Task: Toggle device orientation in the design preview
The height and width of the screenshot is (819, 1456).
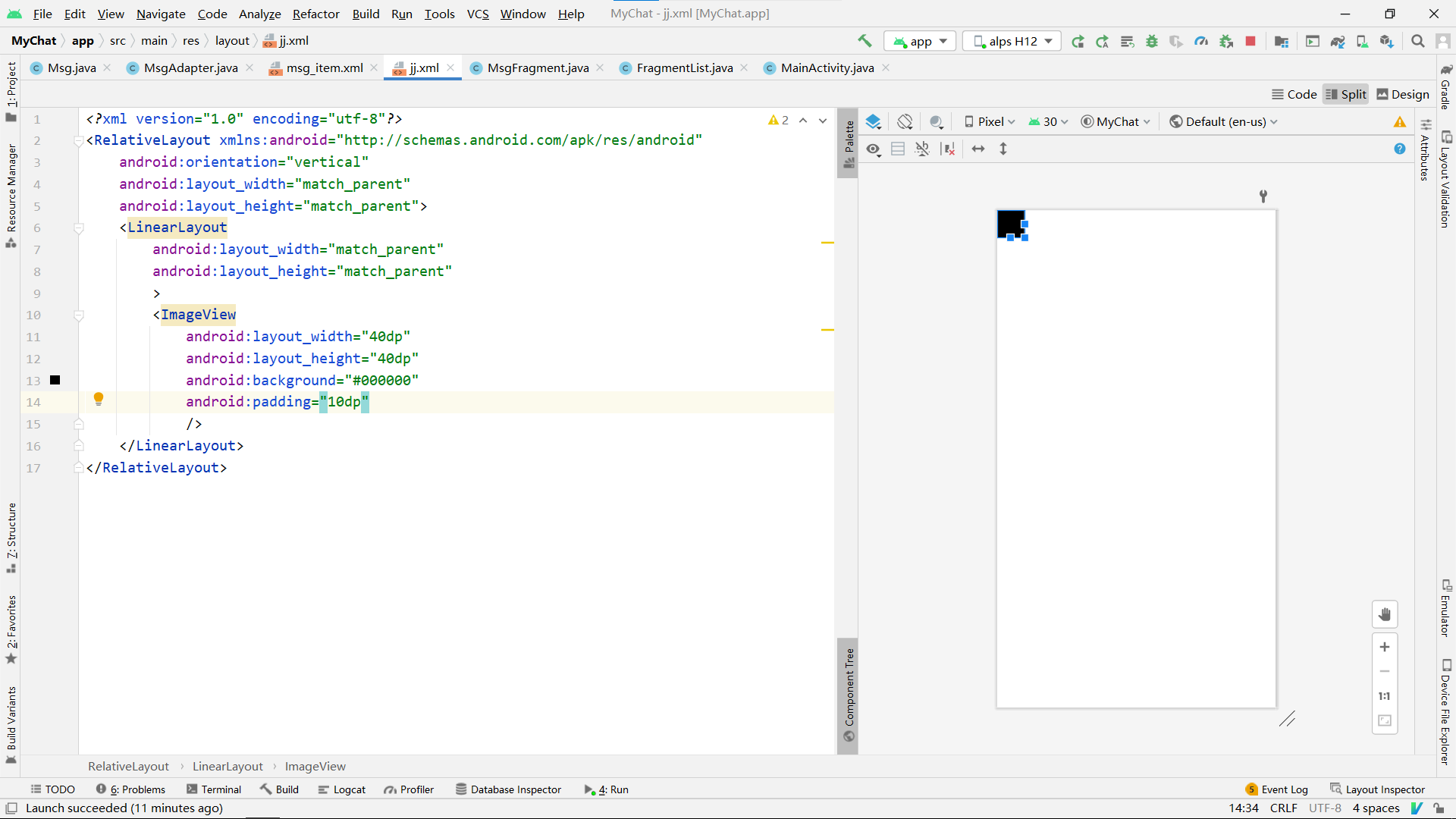Action: [x=905, y=121]
